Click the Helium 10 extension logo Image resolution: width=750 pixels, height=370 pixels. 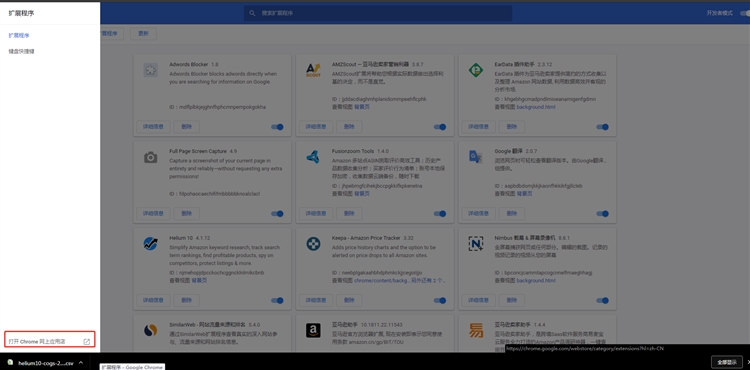150,244
